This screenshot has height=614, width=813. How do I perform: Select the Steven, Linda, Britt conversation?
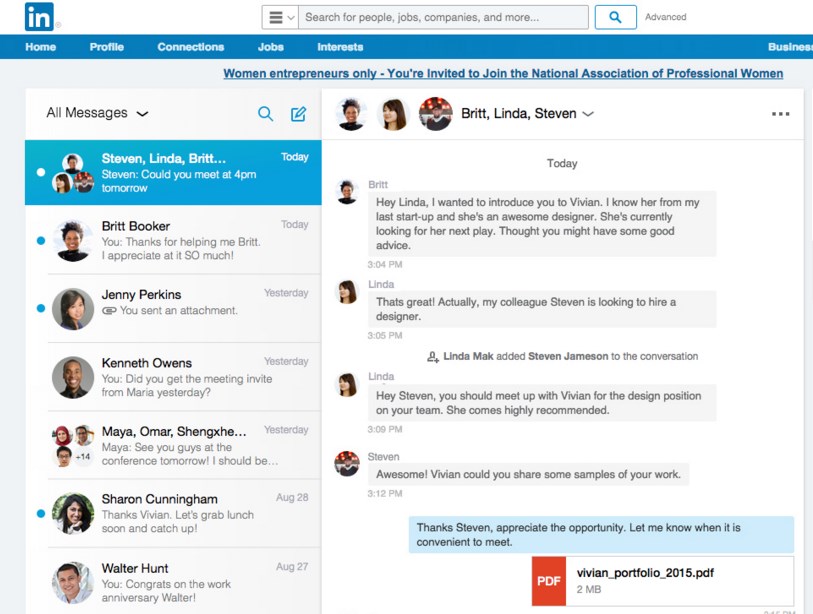coord(173,173)
